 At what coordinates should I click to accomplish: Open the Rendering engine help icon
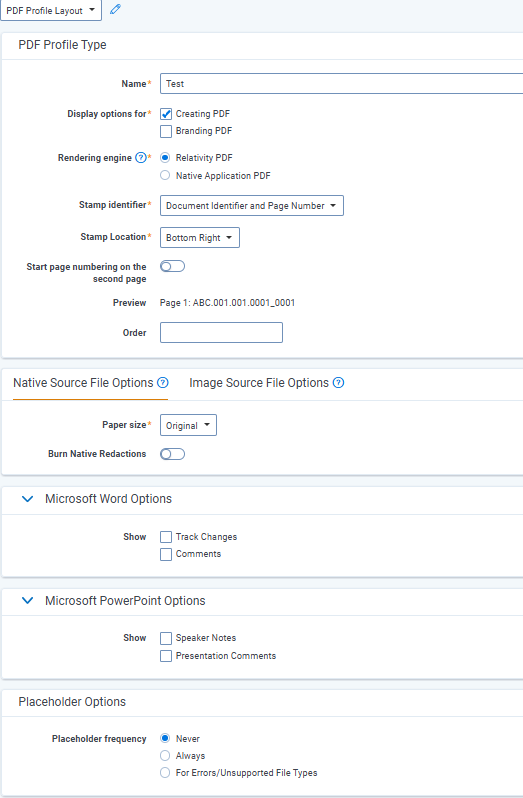coord(141,158)
